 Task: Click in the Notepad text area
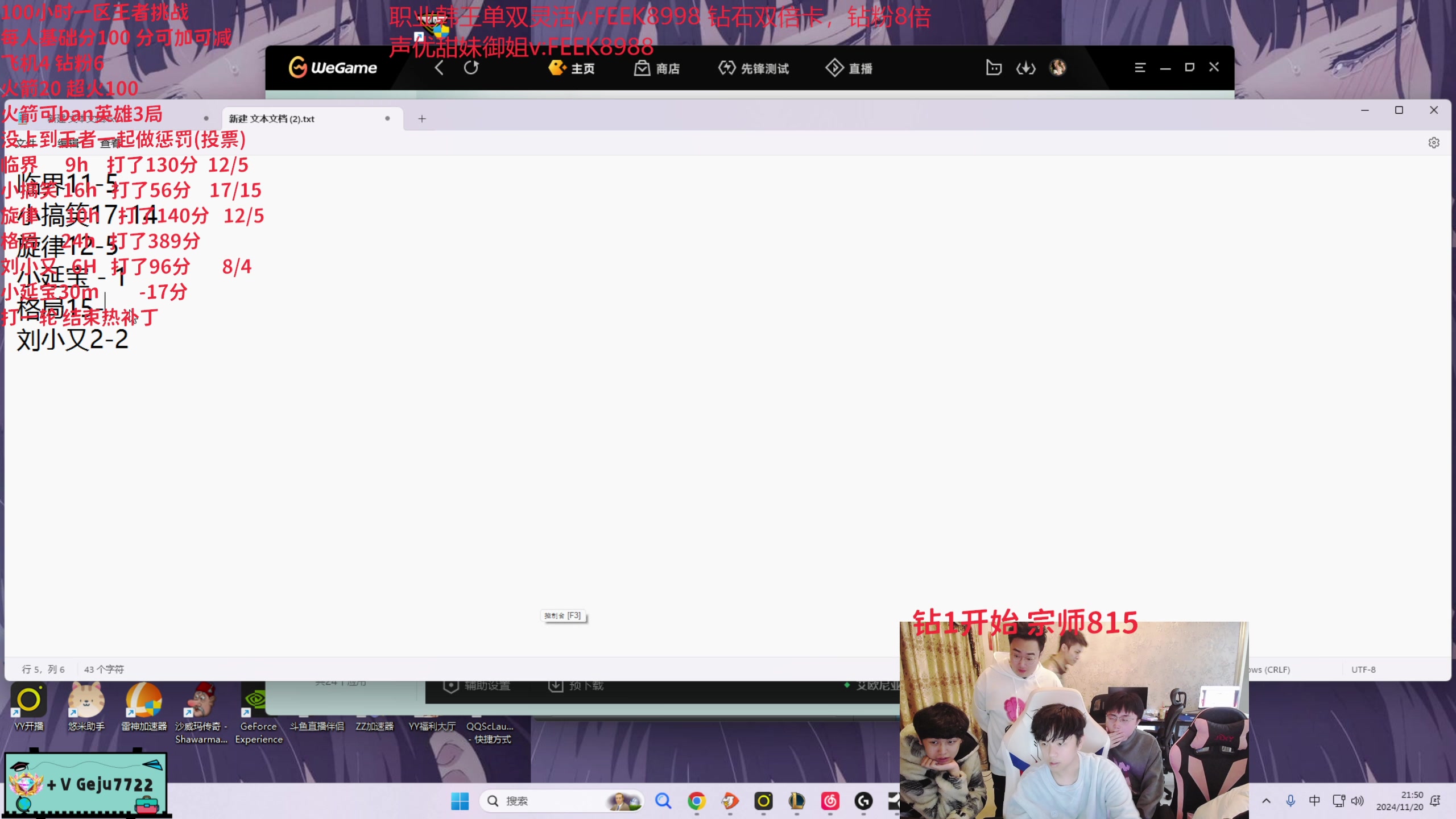(x=728, y=406)
